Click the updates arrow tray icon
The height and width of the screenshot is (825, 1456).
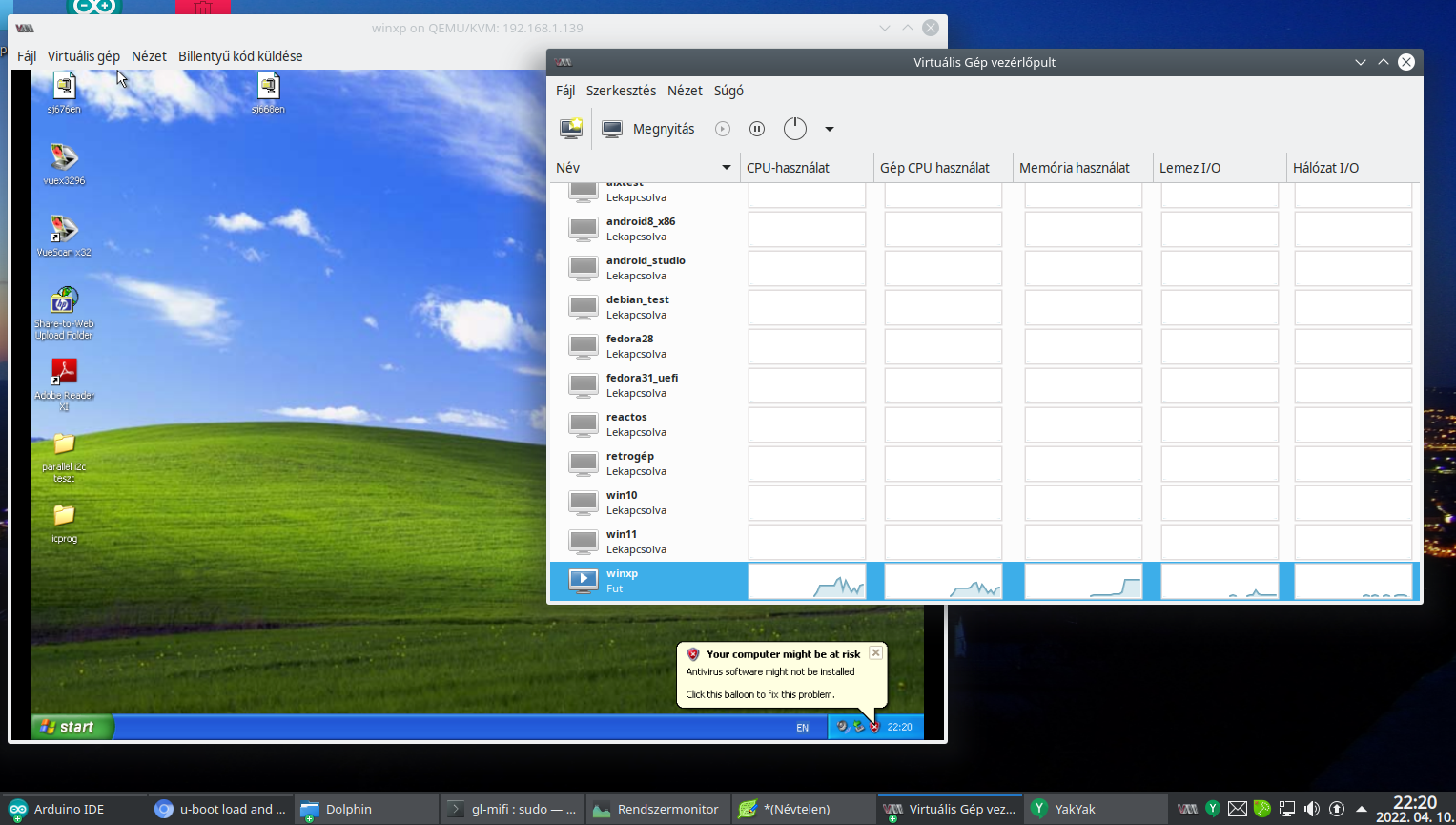click(x=1337, y=809)
